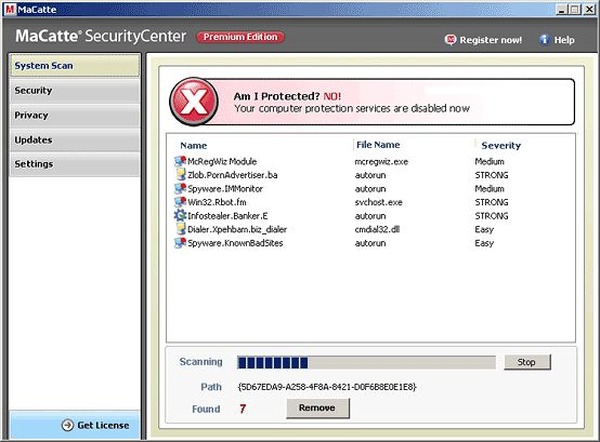
Task: Click the scanning progress bar
Action: click(366, 362)
